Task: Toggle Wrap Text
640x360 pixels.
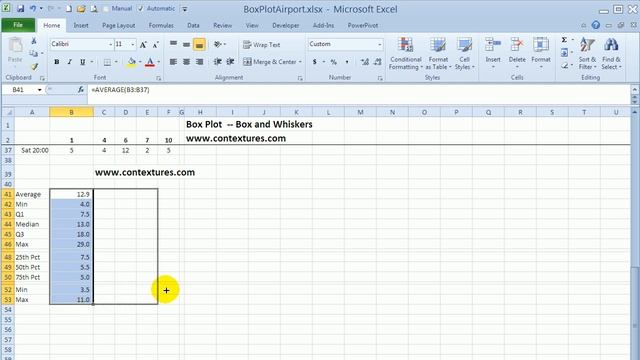Action: coord(262,44)
